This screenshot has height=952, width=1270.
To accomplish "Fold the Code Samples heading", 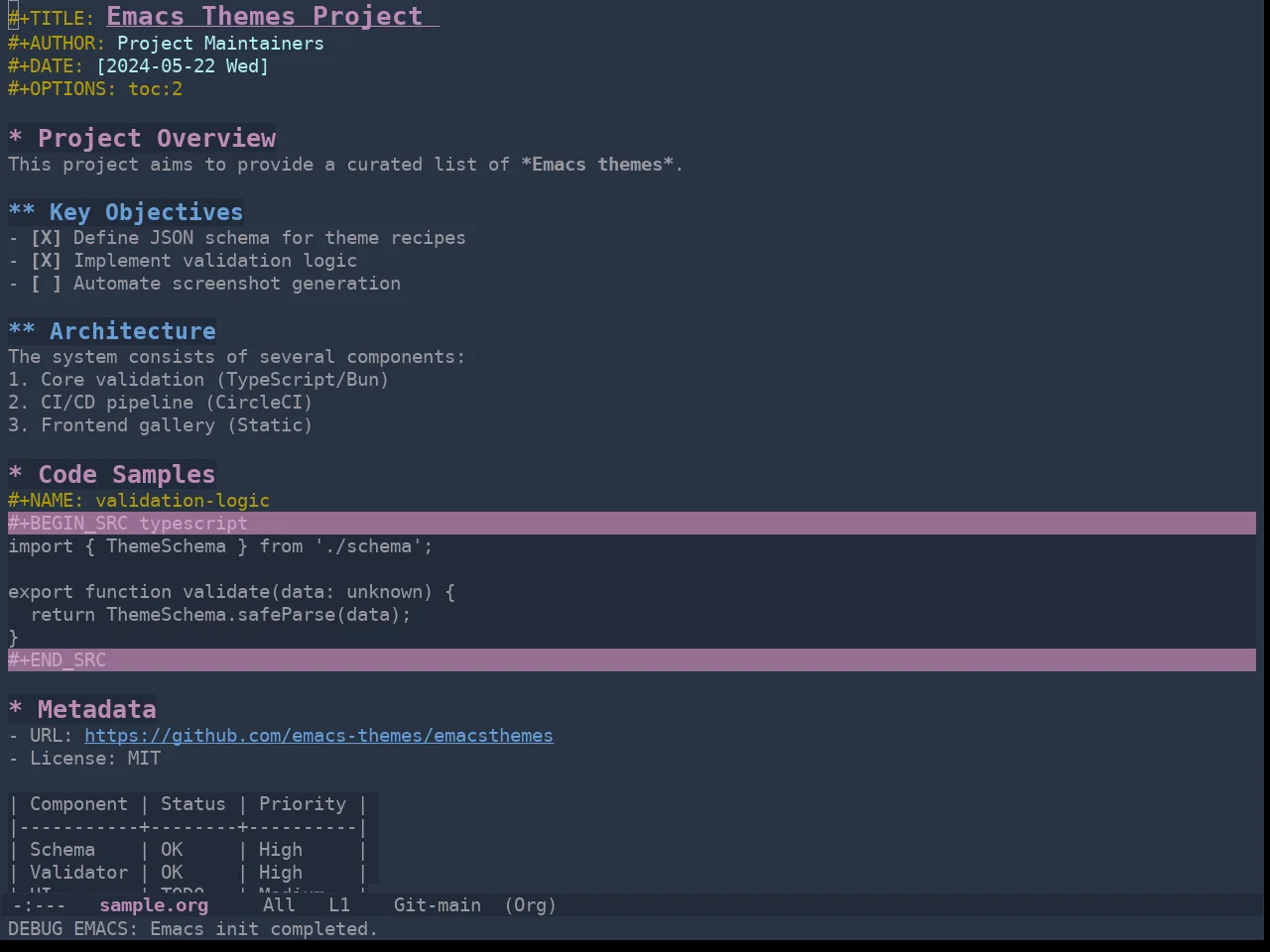I will point(126,475).
